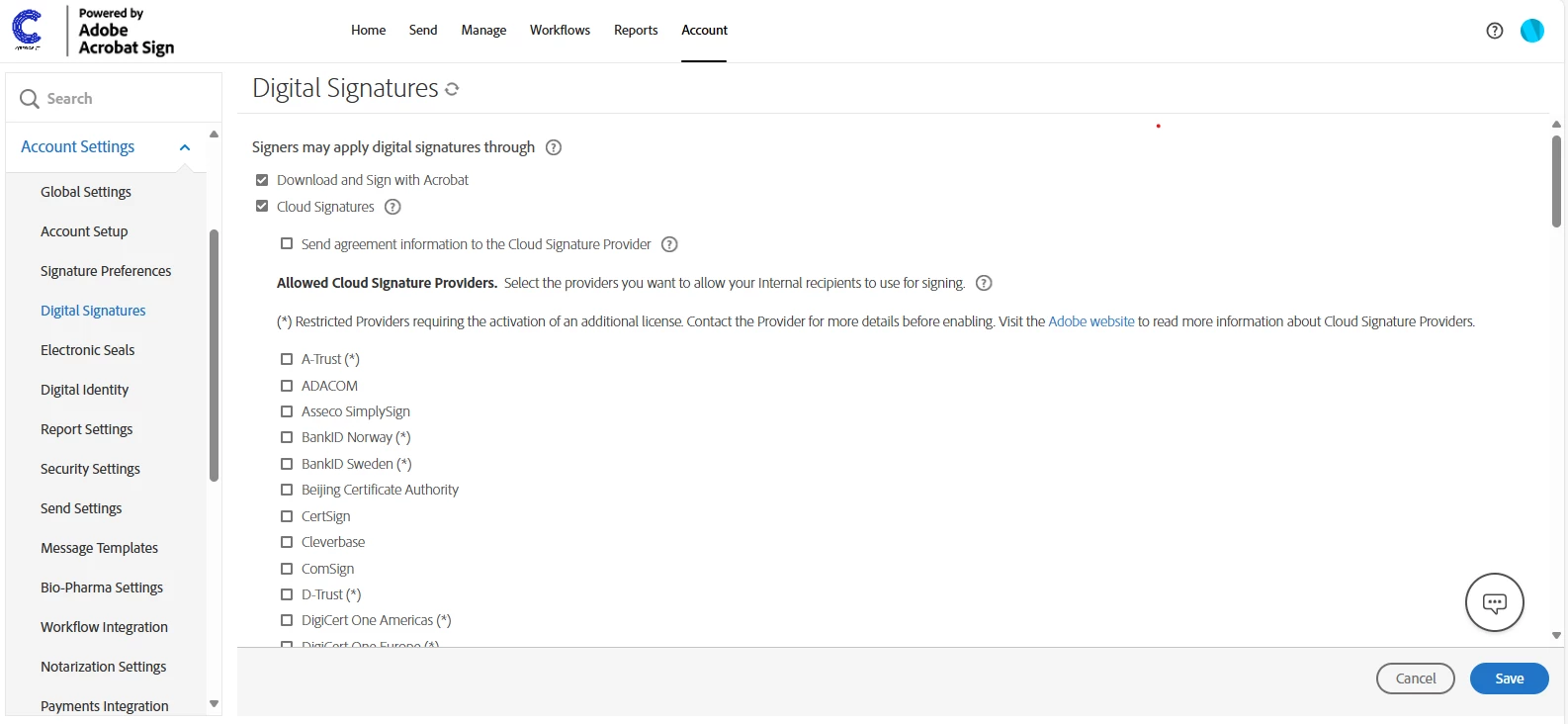Click the main panel scrollbar thumb
This screenshot has height=724, width=1568.
[1556, 181]
